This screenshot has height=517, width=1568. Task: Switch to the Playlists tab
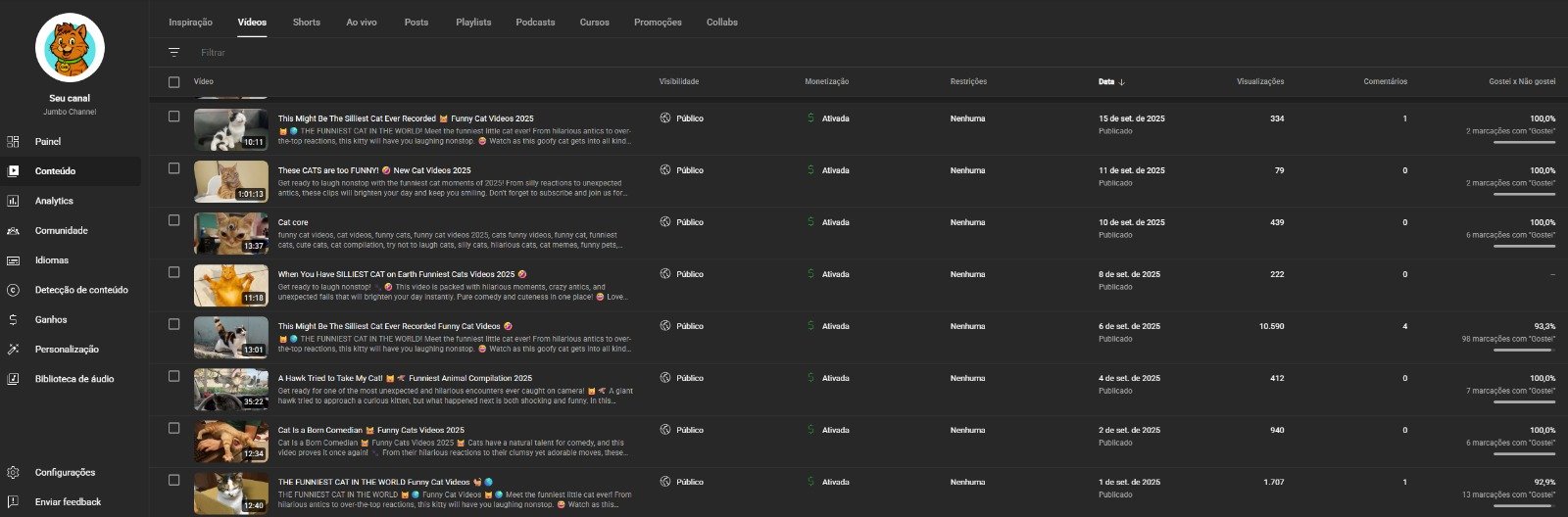tap(473, 22)
